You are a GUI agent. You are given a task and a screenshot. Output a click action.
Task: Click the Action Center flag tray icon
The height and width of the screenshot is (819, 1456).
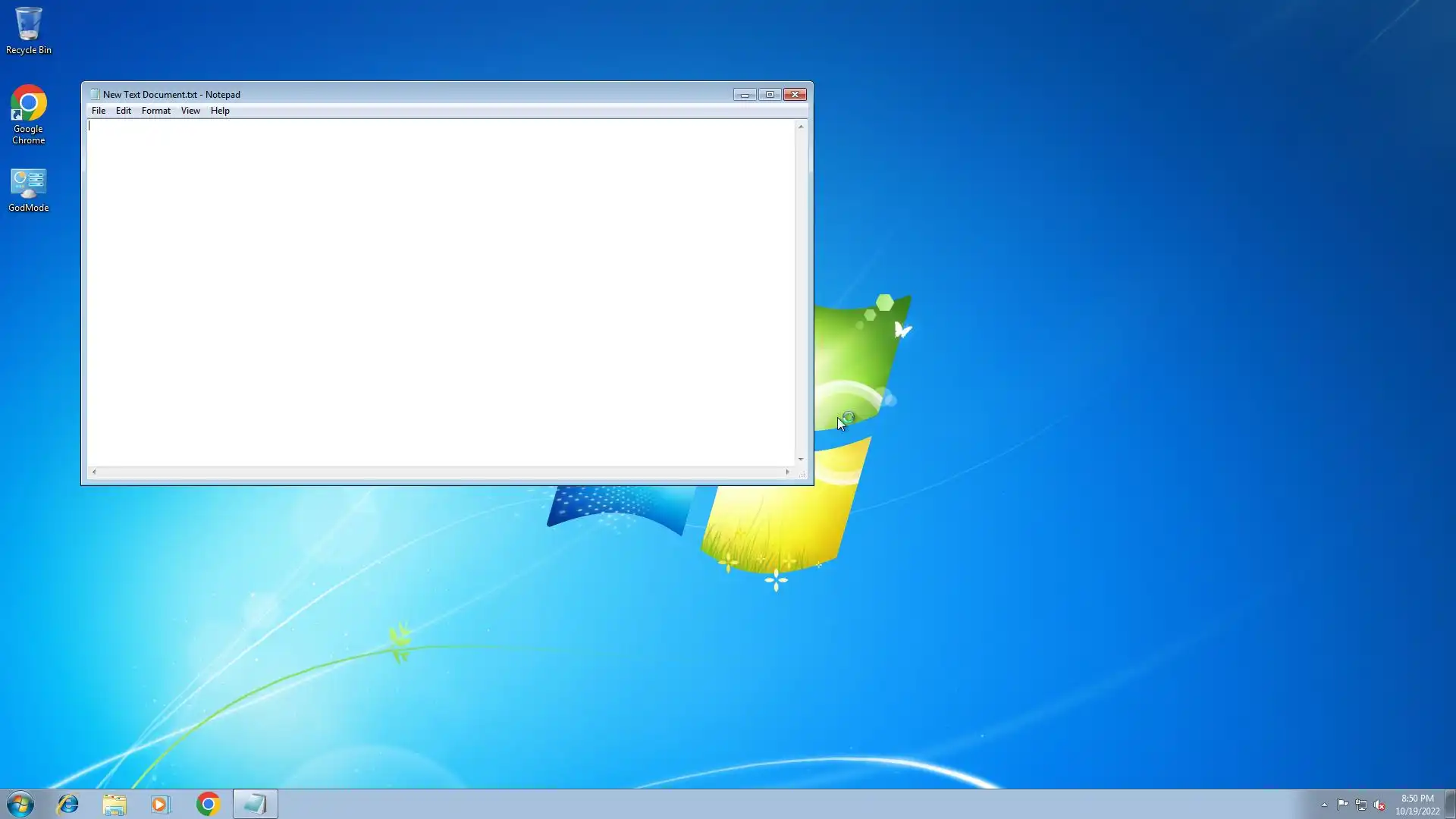click(1342, 805)
